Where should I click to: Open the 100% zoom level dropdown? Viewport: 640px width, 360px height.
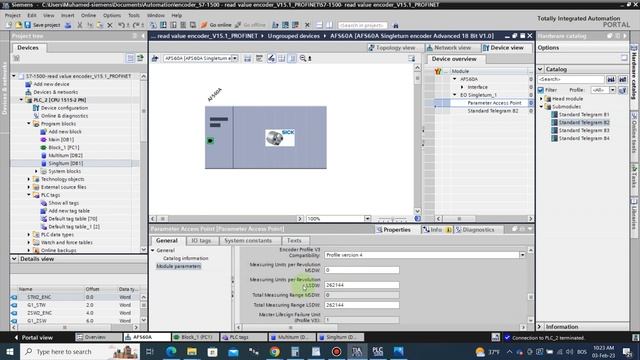367,219
